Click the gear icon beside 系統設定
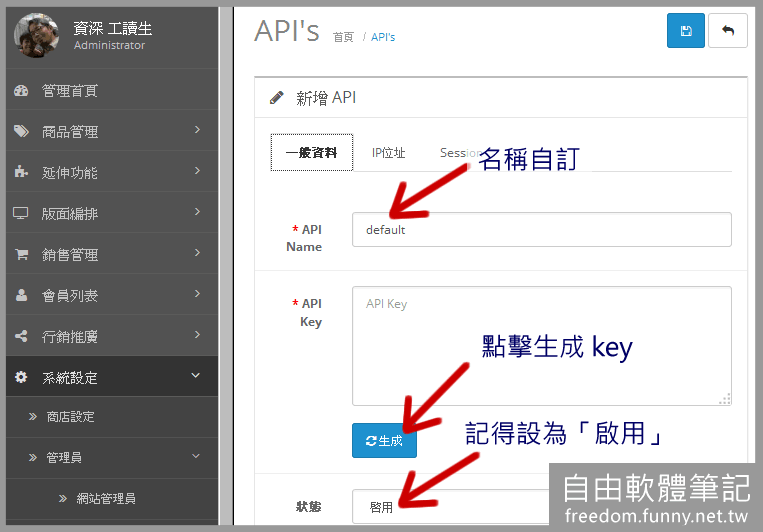This screenshot has width=763, height=532. click(x=21, y=377)
